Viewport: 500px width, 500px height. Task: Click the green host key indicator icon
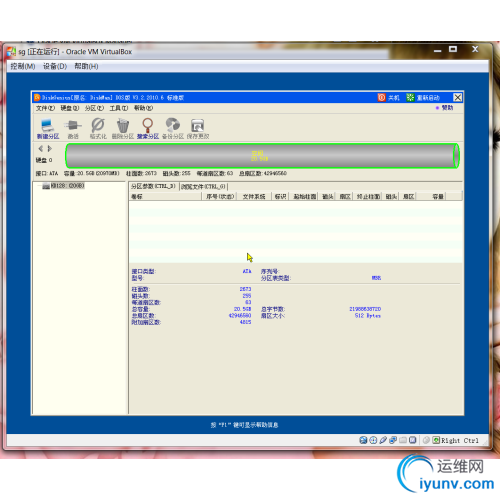436,440
